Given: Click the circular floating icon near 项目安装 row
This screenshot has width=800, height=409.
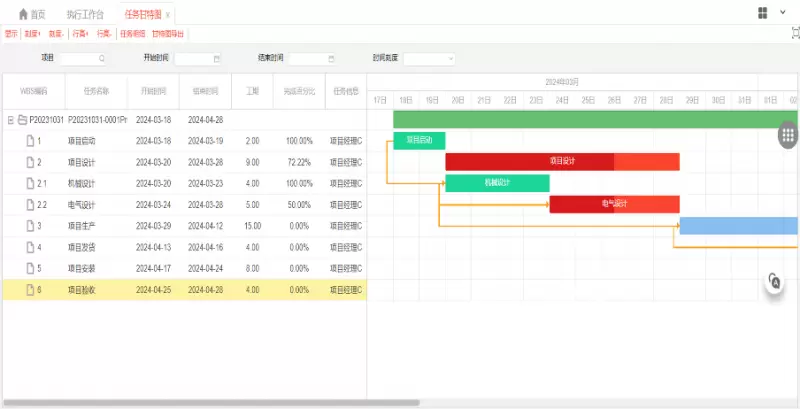Looking at the screenshot, I should tap(774, 281).
